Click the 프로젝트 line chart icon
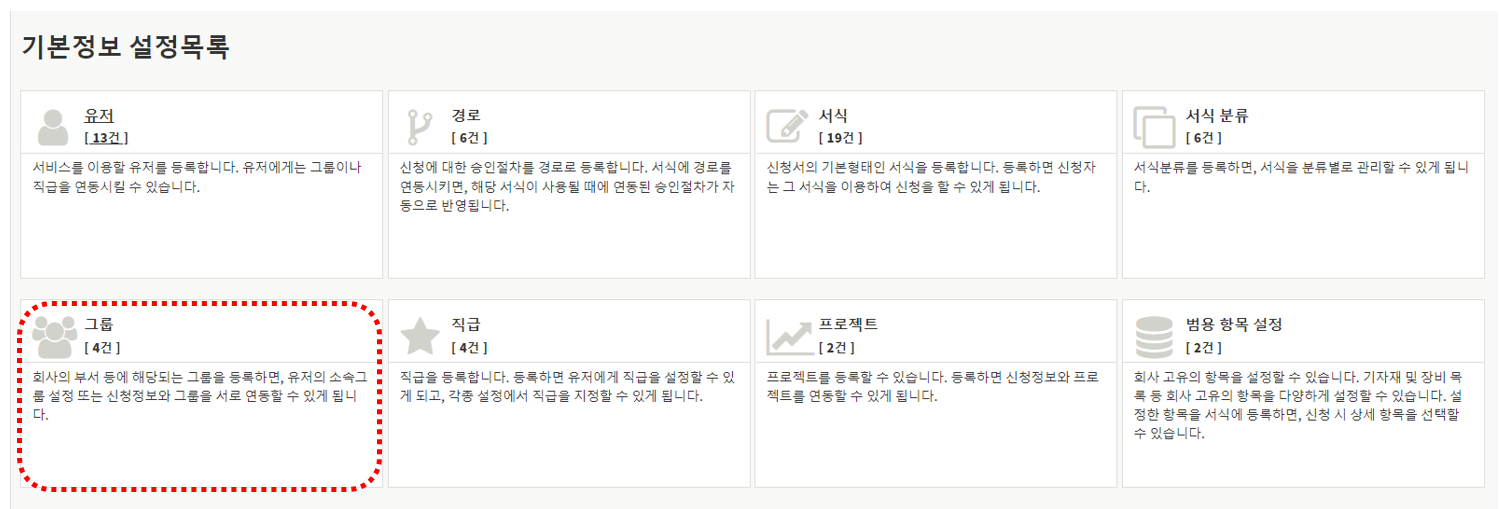The width and height of the screenshot is (1501, 509). [x=788, y=337]
